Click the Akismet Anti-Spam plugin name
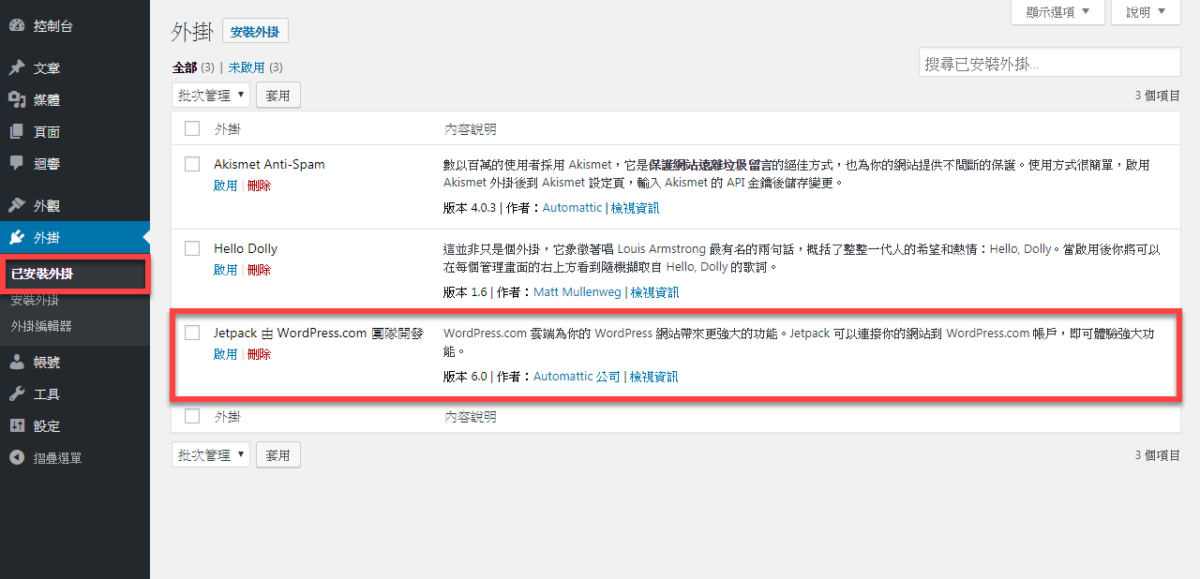Image resolution: width=1200 pixels, height=579 pixels. pos(269,164)
